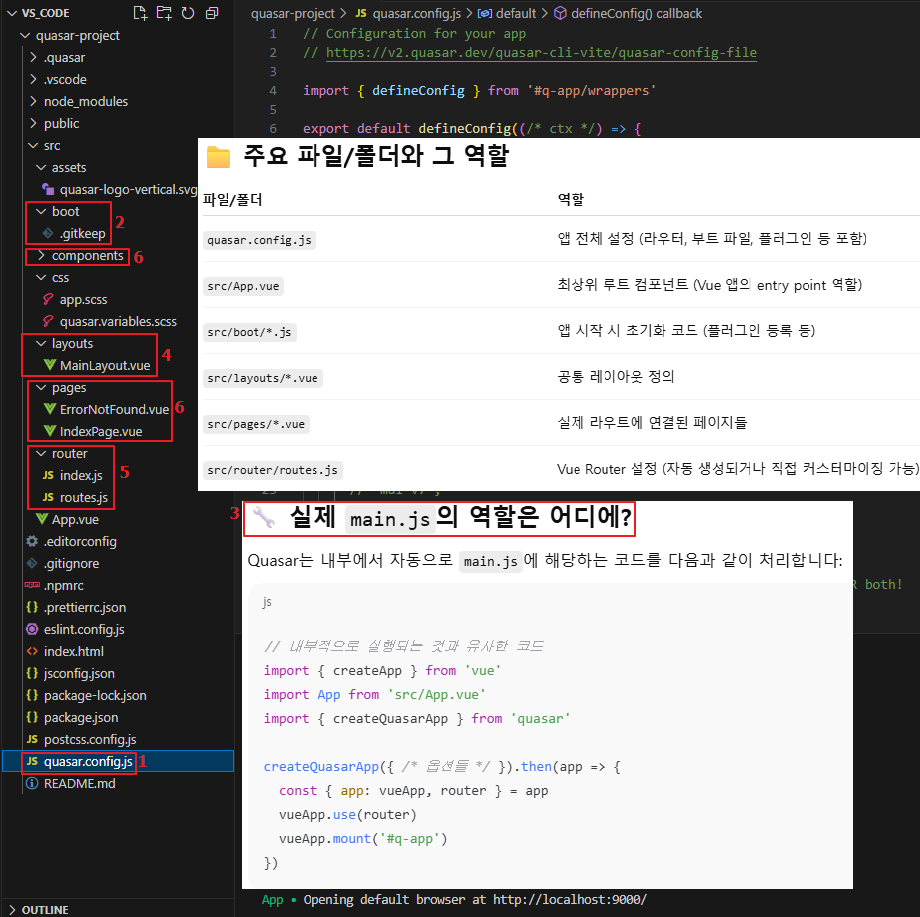Click the HTML icon beside index.html

pyautogui.click(x=32, y=651)
